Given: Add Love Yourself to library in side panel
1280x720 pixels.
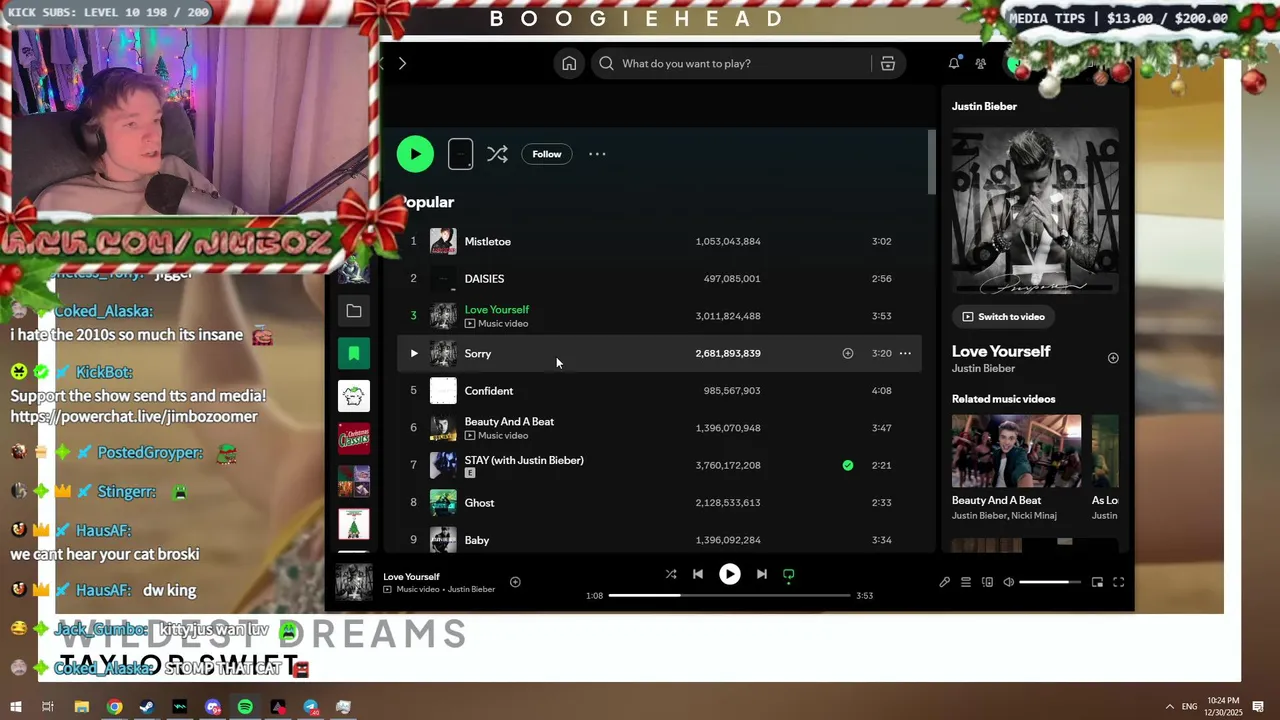Looking at the screenshot, I should click(x=1113, y=358).
